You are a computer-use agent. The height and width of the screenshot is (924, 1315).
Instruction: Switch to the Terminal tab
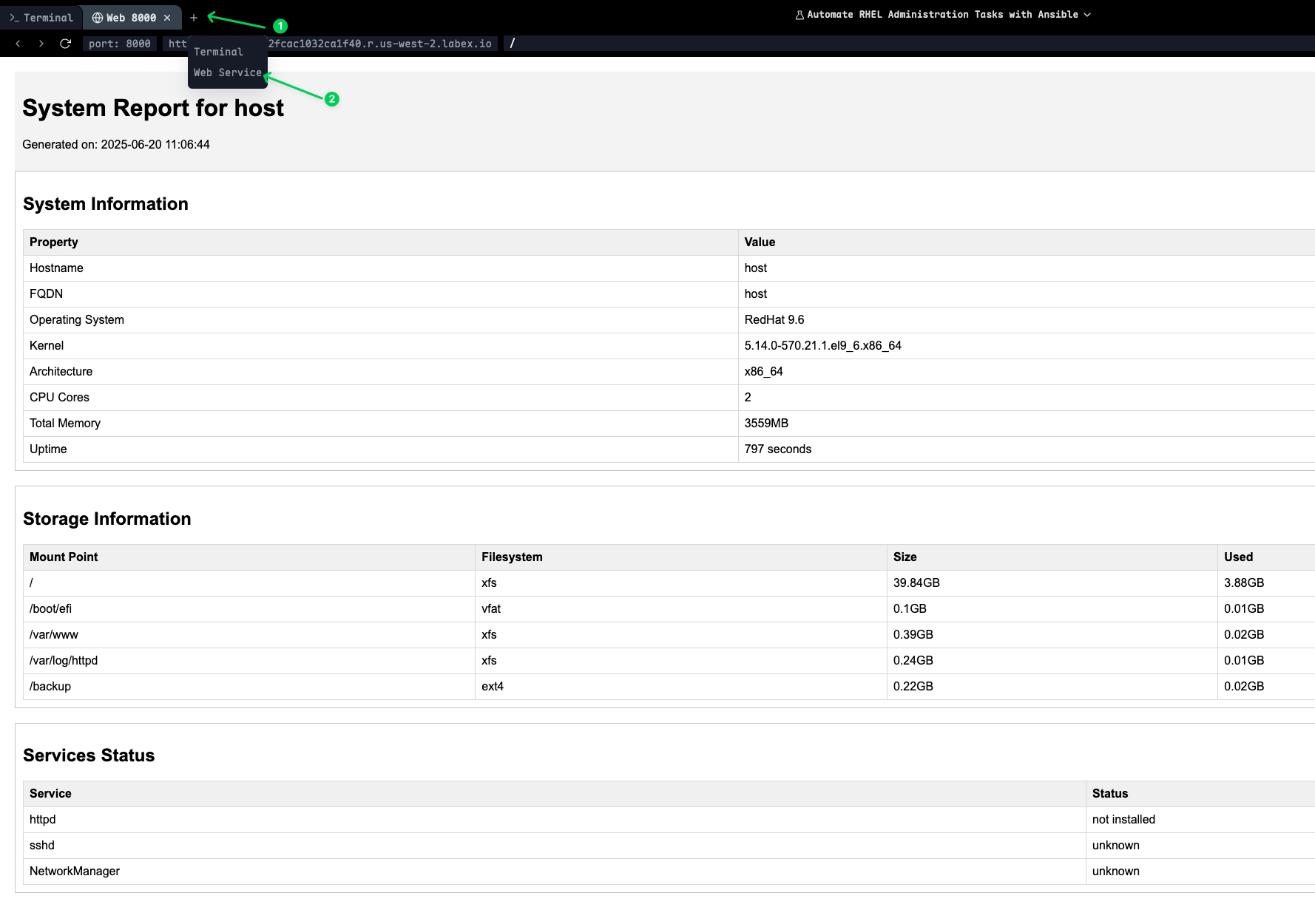(48, 17)
